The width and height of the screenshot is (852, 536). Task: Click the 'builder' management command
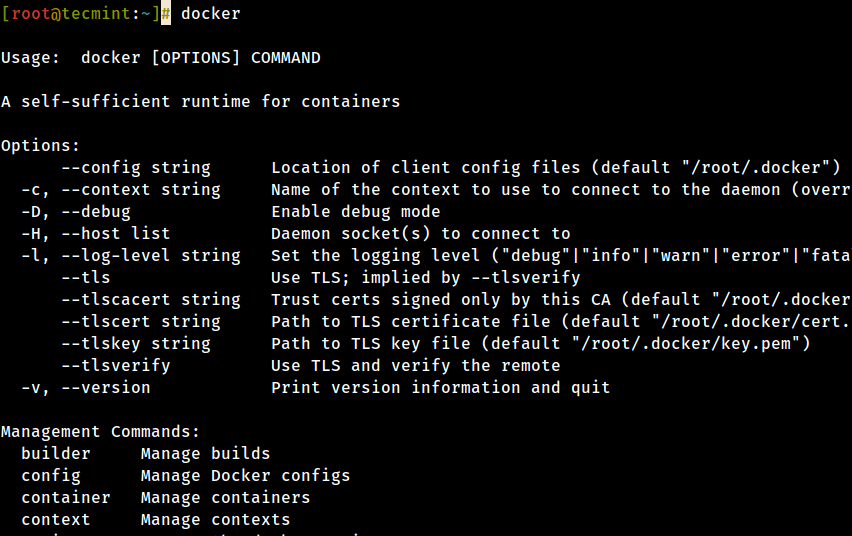click(x=56, y=454)
